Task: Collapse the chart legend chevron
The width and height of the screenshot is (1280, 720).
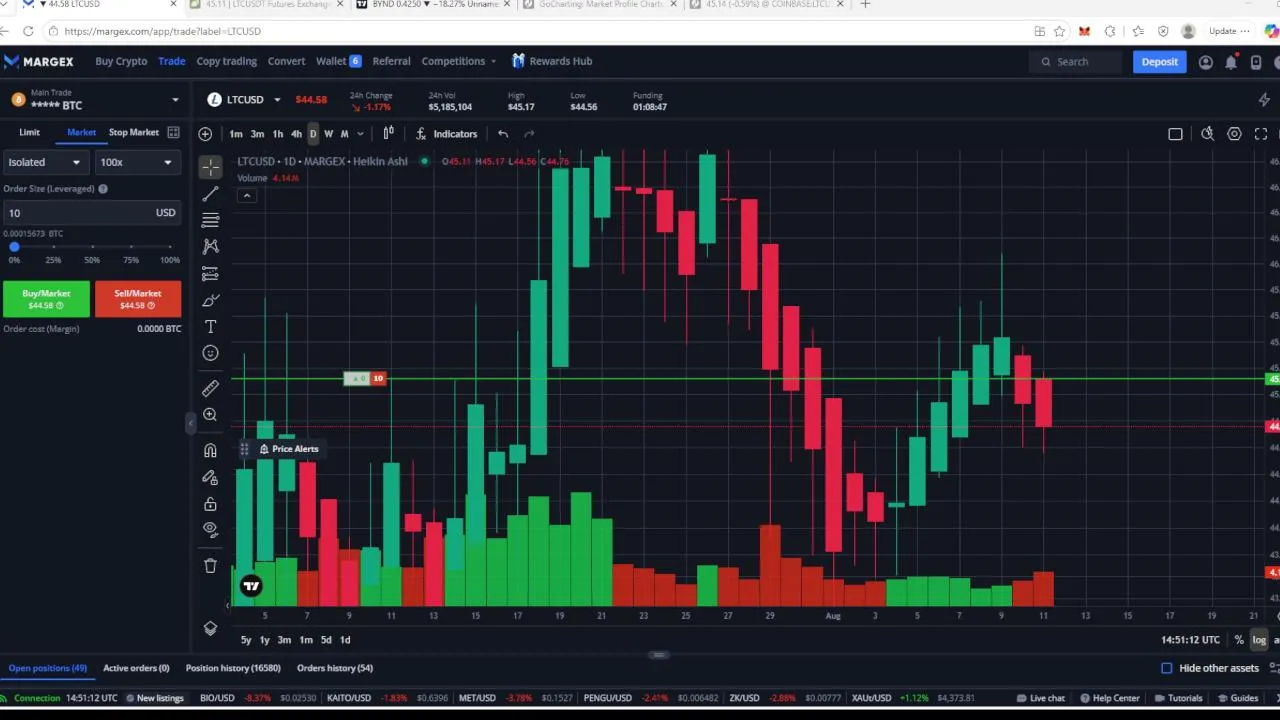Action: click(x=247, y=196)
